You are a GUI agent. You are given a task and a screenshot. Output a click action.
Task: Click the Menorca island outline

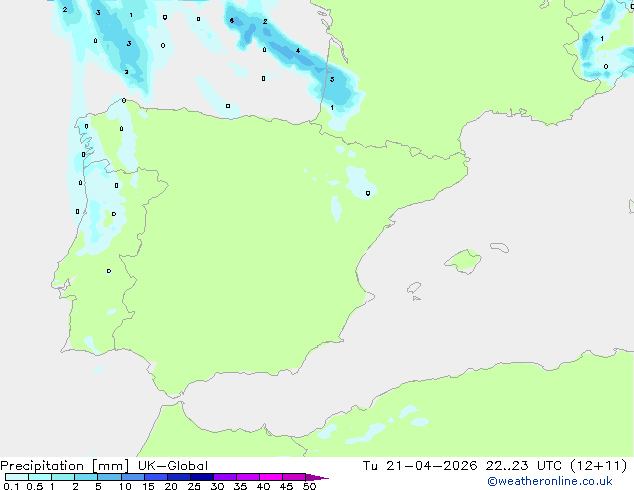click(500, 247)
